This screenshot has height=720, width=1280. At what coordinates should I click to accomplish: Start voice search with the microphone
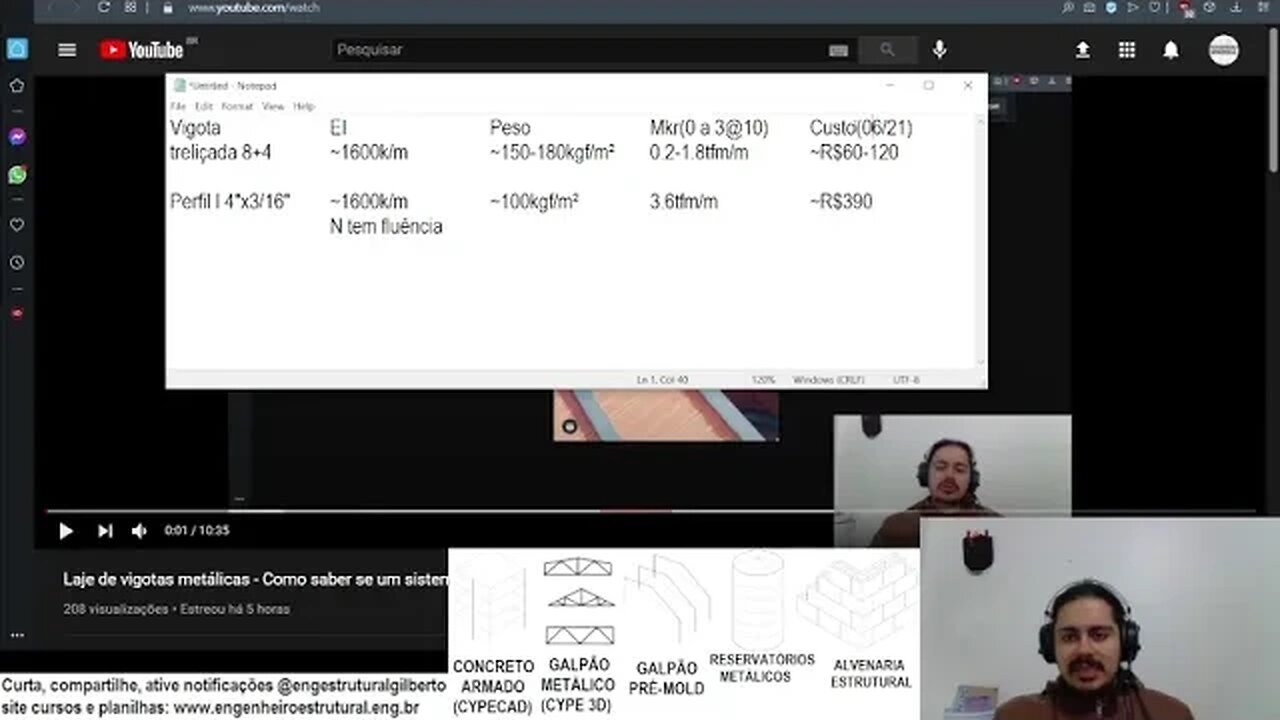[939, 50]
